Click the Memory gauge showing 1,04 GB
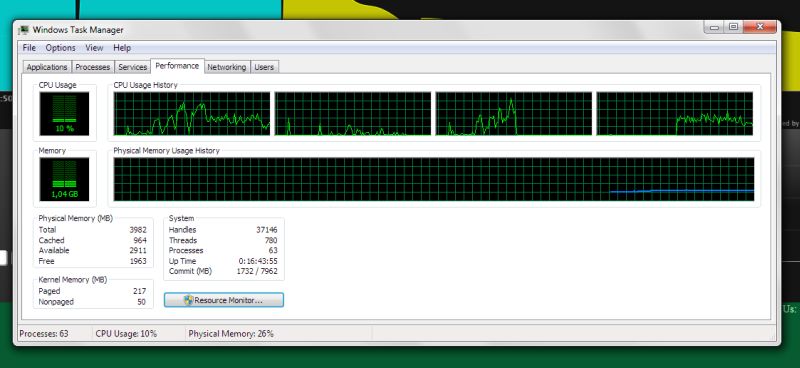Viewport: 800px width, 368px height. pos(64,179)
